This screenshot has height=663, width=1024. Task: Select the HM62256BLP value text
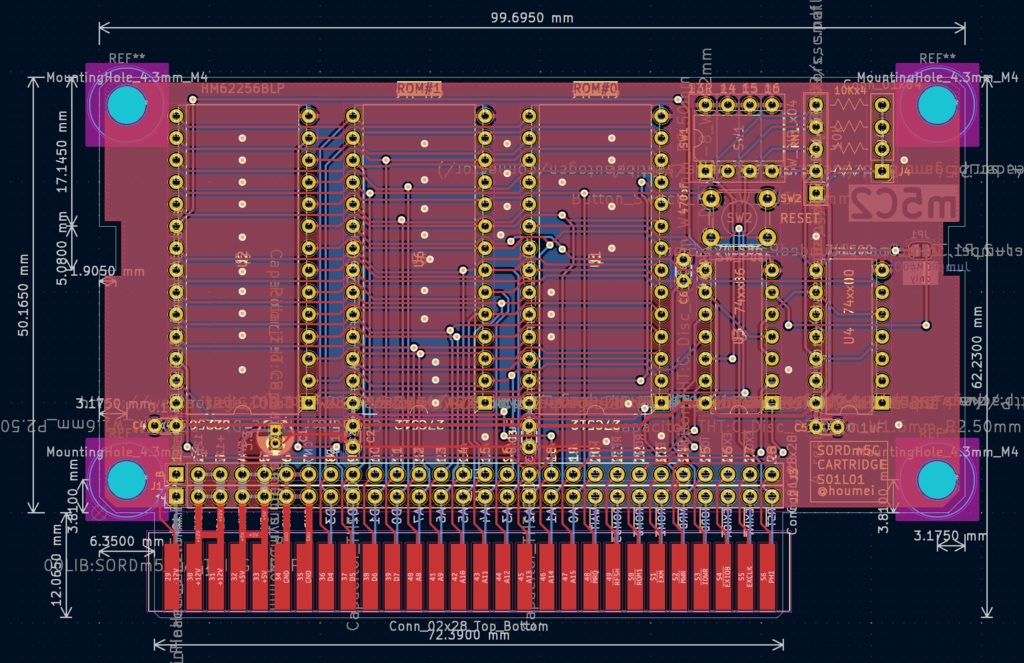[242, 88]
